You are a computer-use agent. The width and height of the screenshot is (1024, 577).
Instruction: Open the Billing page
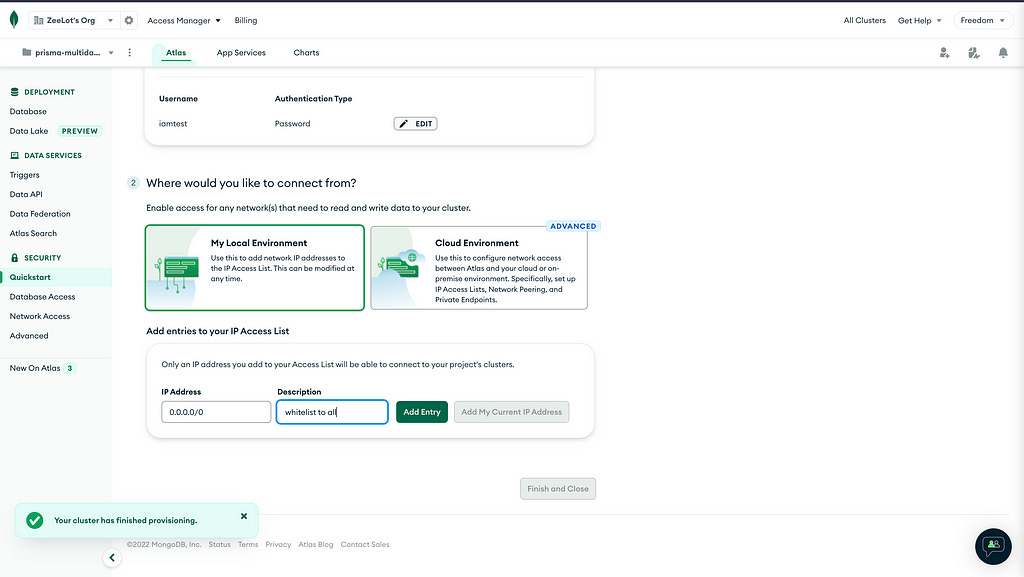(x=246, y=20)
